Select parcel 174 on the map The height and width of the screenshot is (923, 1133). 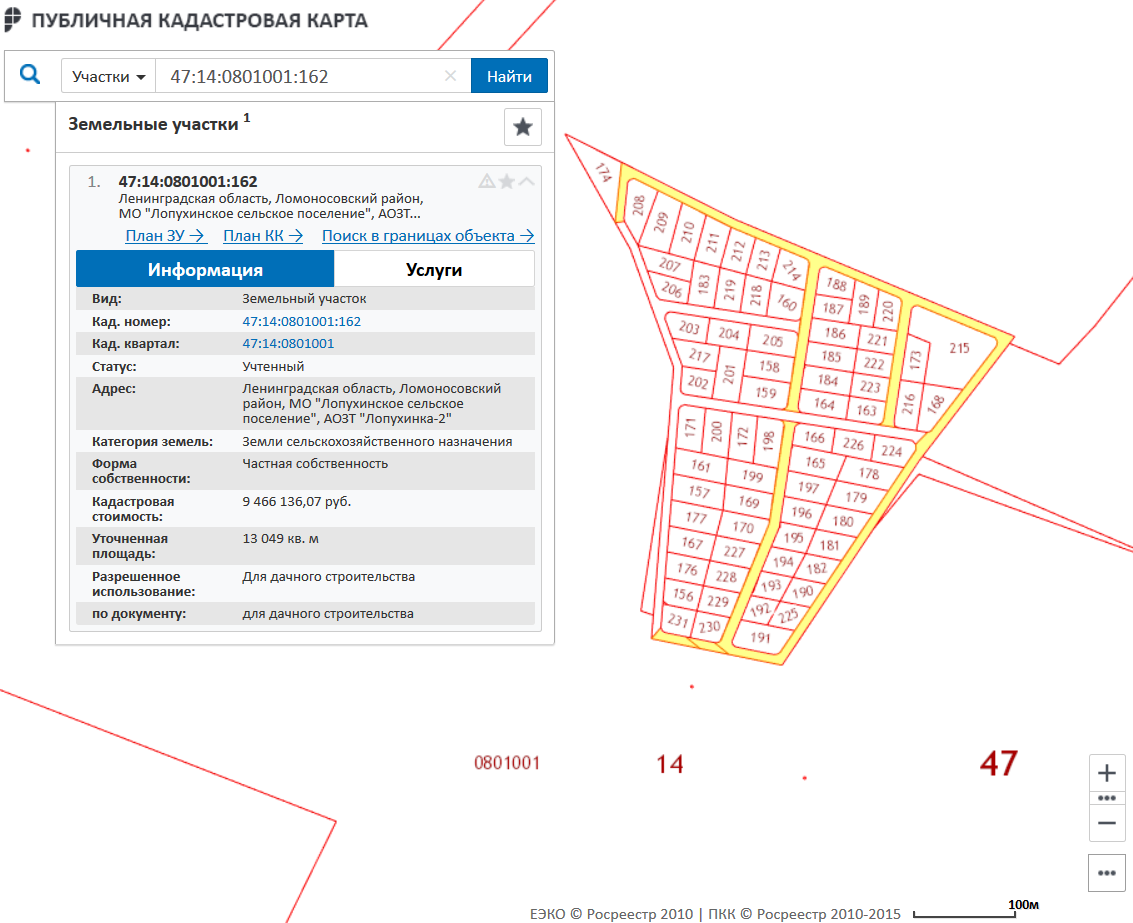603,172
